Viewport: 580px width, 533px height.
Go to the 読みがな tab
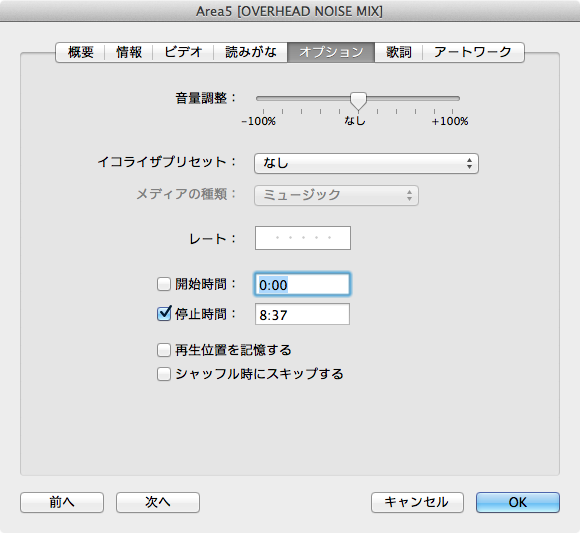[x=250, y=52]
